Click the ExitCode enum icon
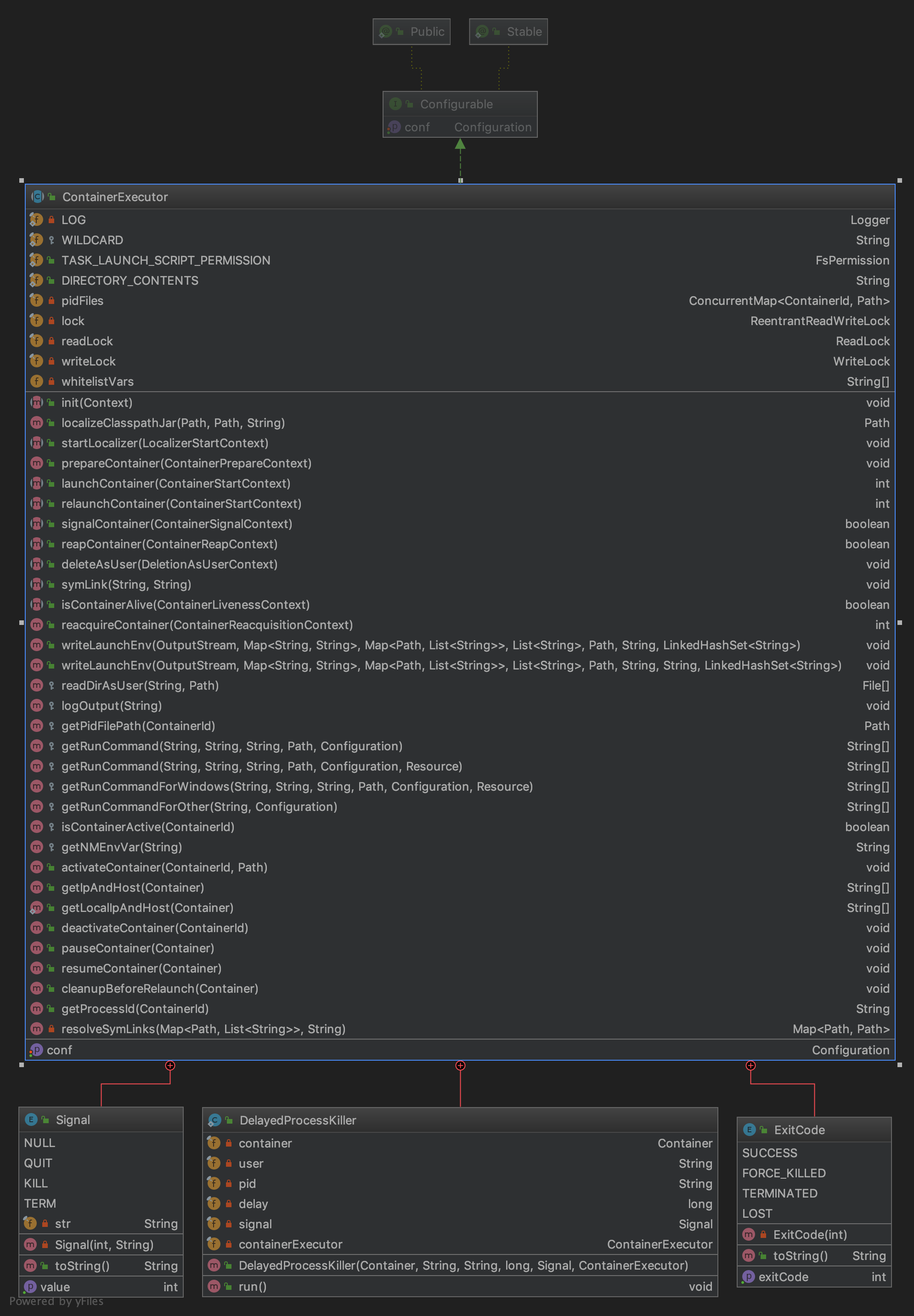Image resolution: width=914 pixels, height=1316 pixels. coord(749,1130)
